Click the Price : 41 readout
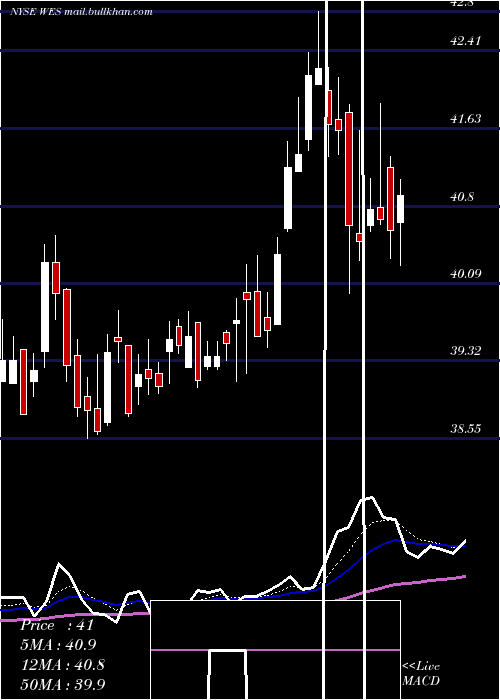 point(57,625)
